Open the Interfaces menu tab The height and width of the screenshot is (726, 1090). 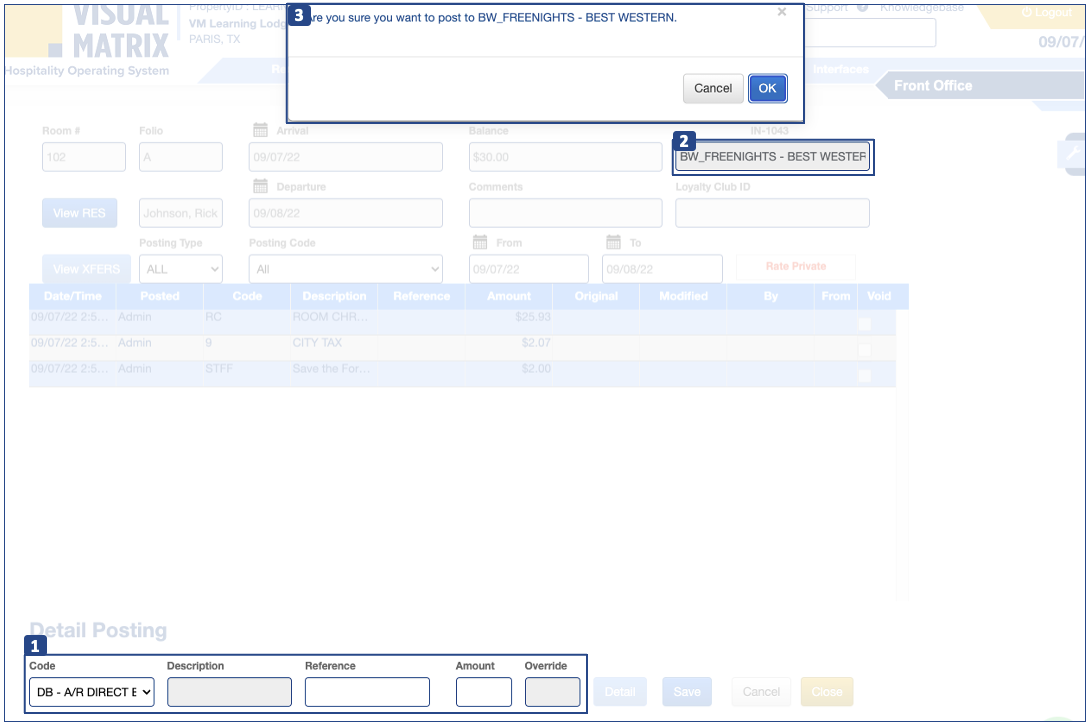840,70
